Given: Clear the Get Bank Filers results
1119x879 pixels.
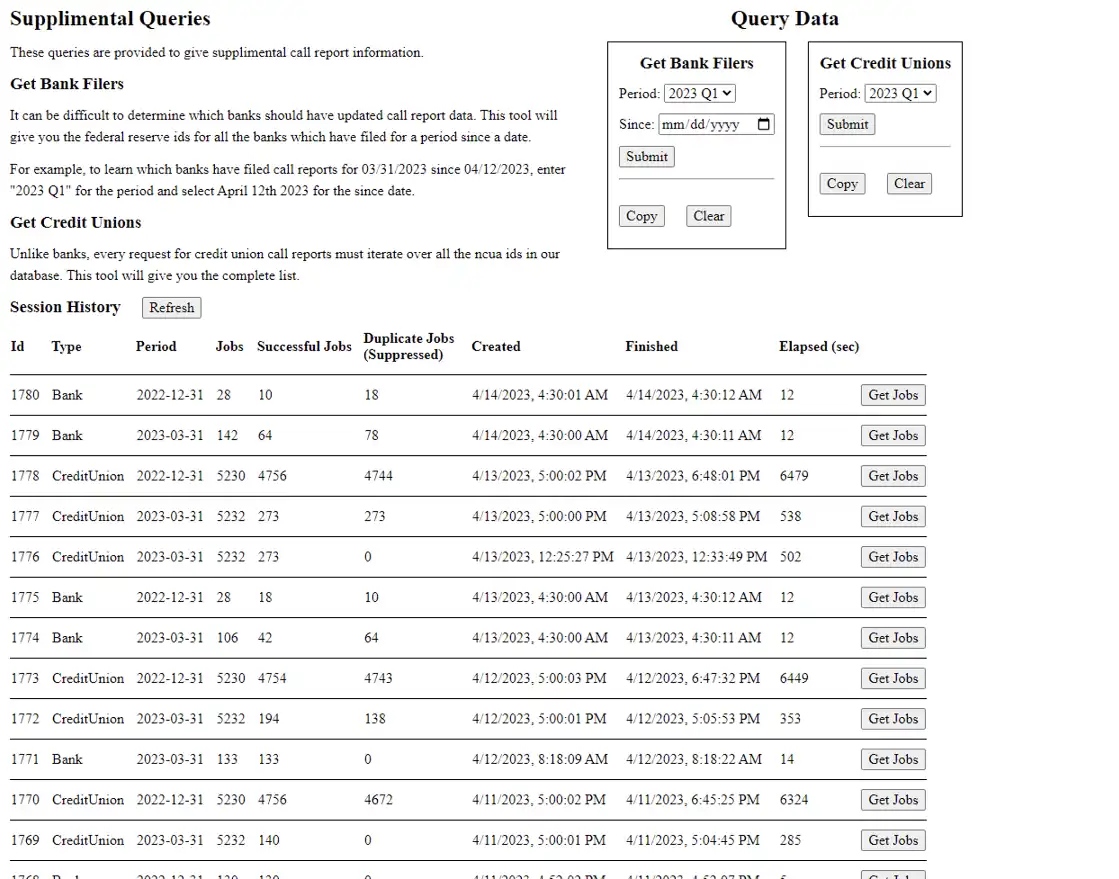Looking at the screenshot, I should tap(709, 216).
